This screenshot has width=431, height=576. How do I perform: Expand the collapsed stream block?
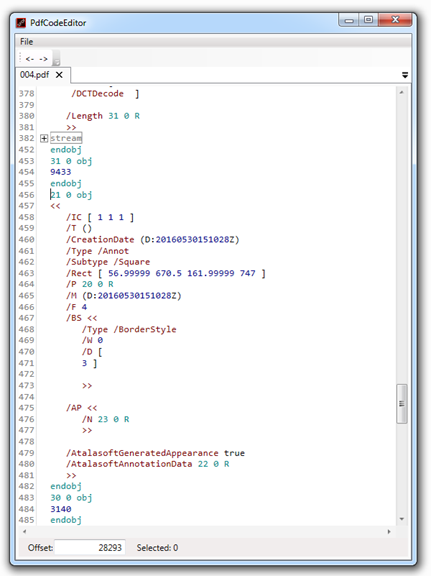pos(44,138)
